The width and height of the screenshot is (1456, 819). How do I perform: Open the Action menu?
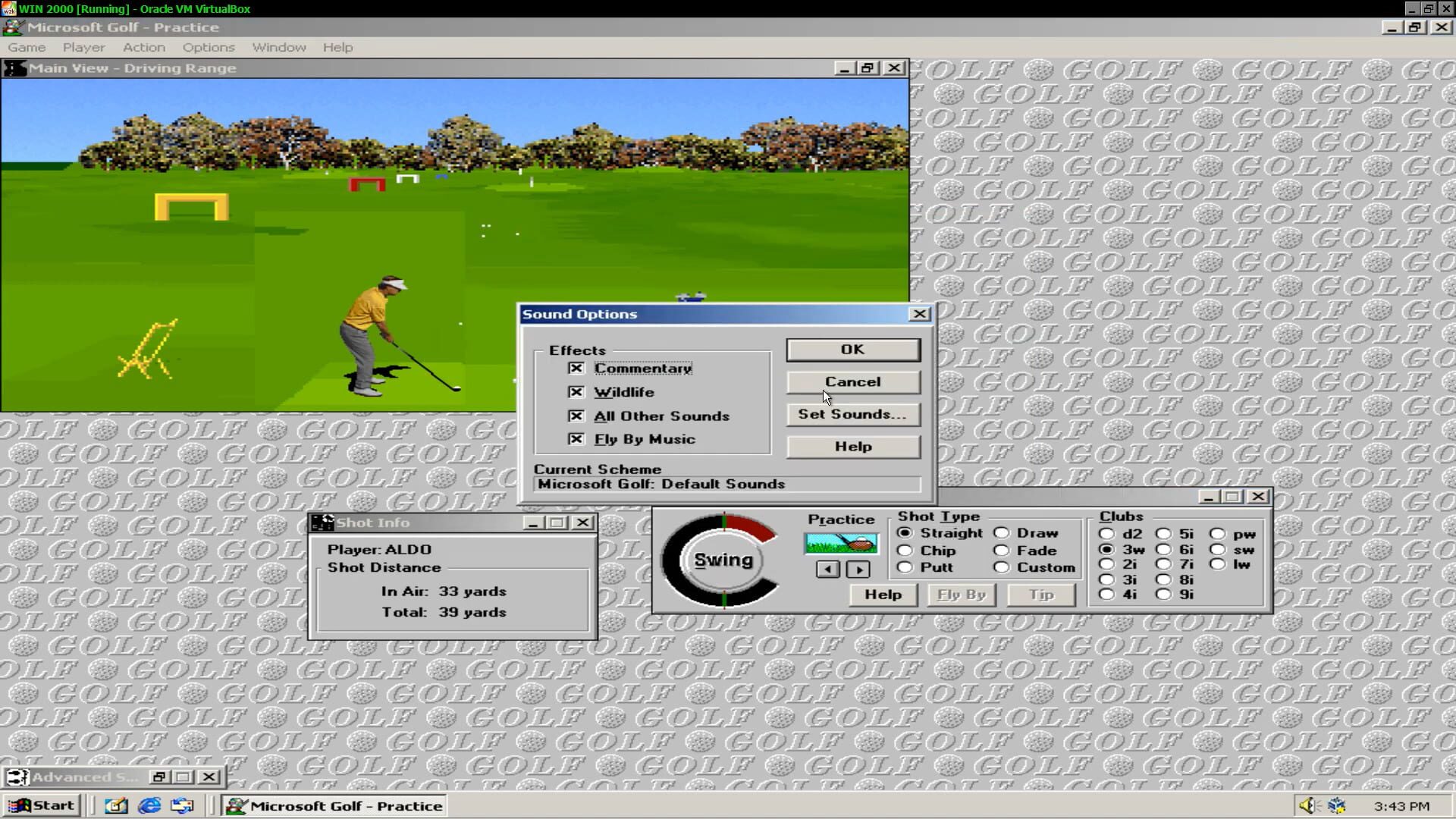click(143, 47)
